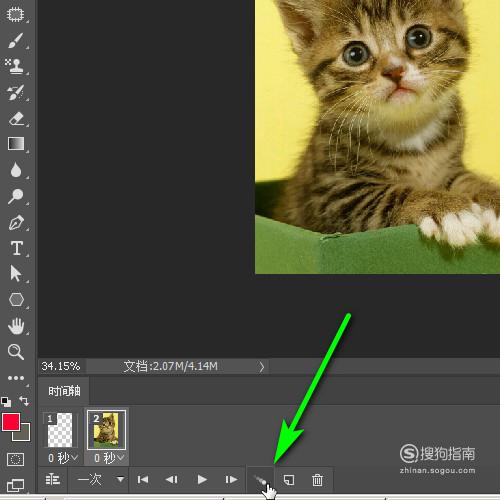Select the Brush tool

pyautogui.click(x=15, y=41)
